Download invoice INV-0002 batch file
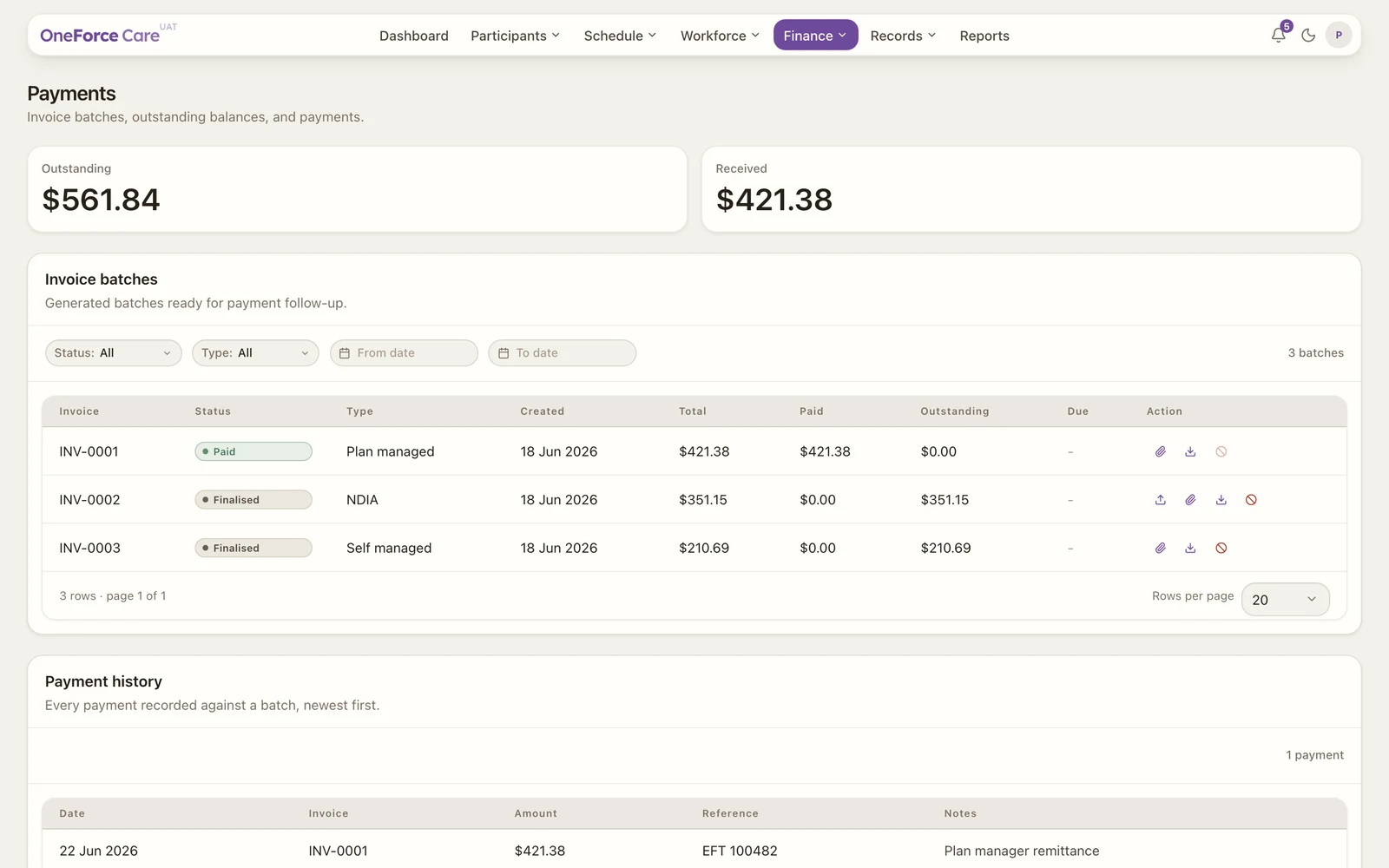Screen dimensions: 1389x868 1221,500
